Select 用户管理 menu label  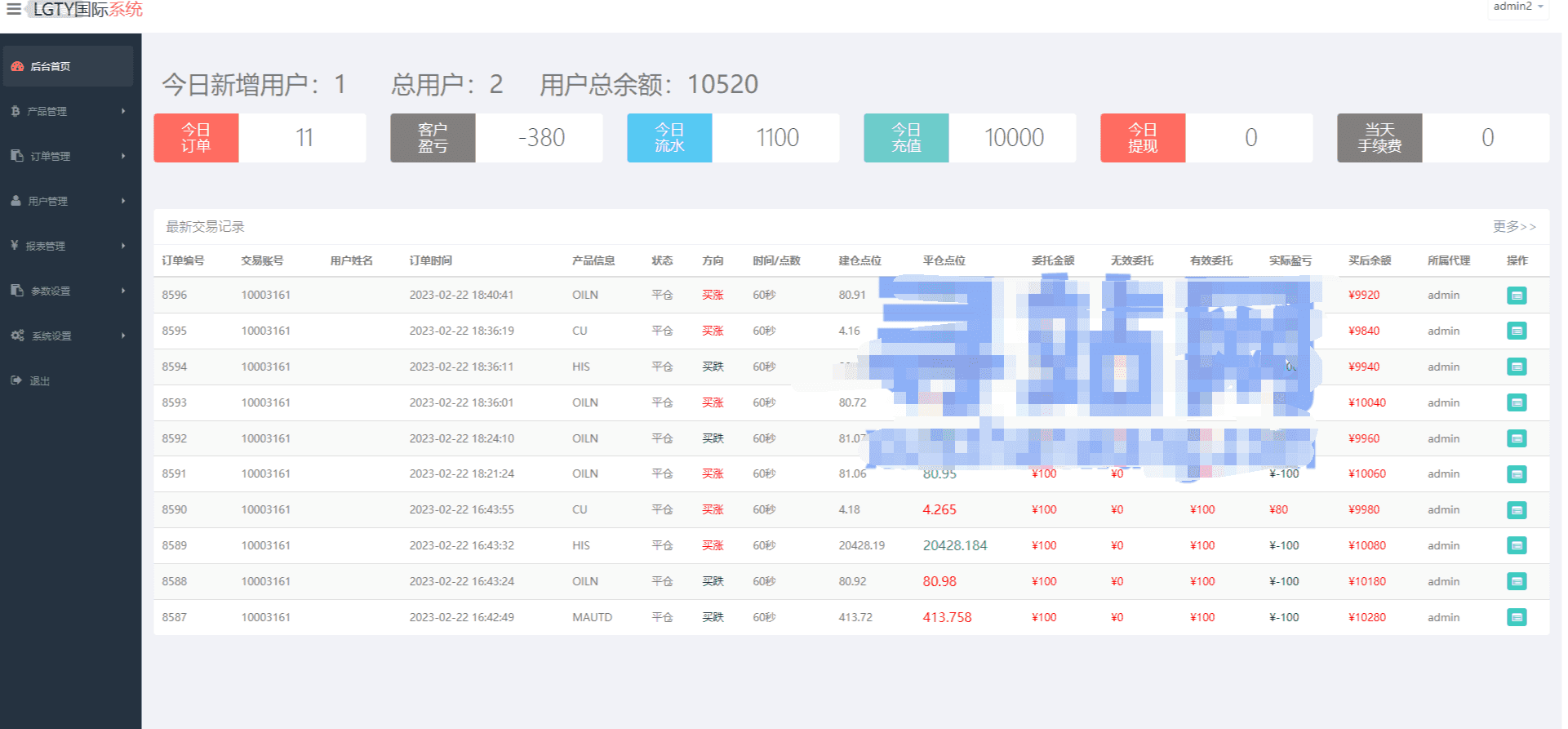48,202
